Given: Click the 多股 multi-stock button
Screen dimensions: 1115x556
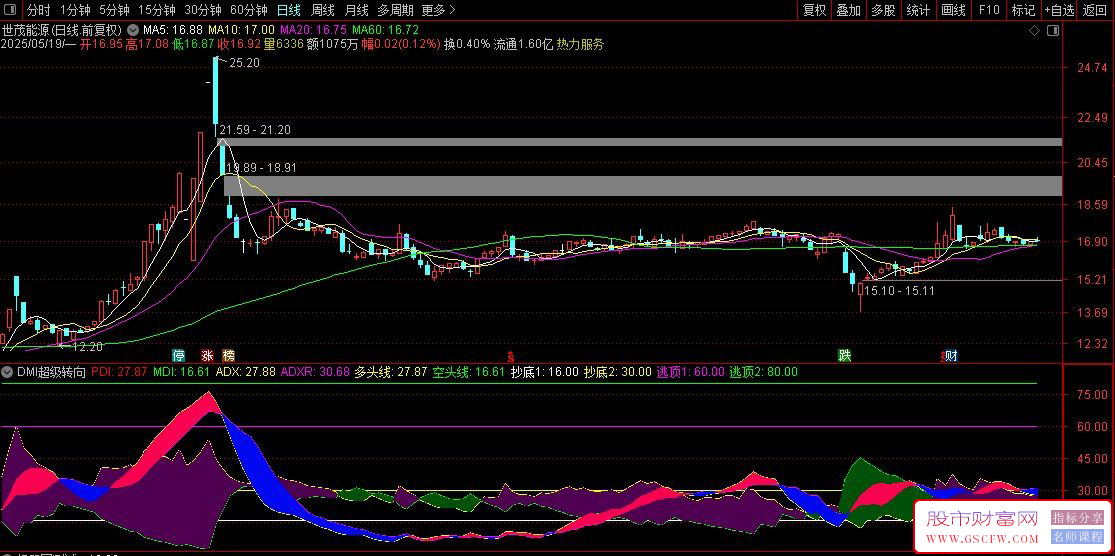Looking at the screenshot, I should coord(883,10).
